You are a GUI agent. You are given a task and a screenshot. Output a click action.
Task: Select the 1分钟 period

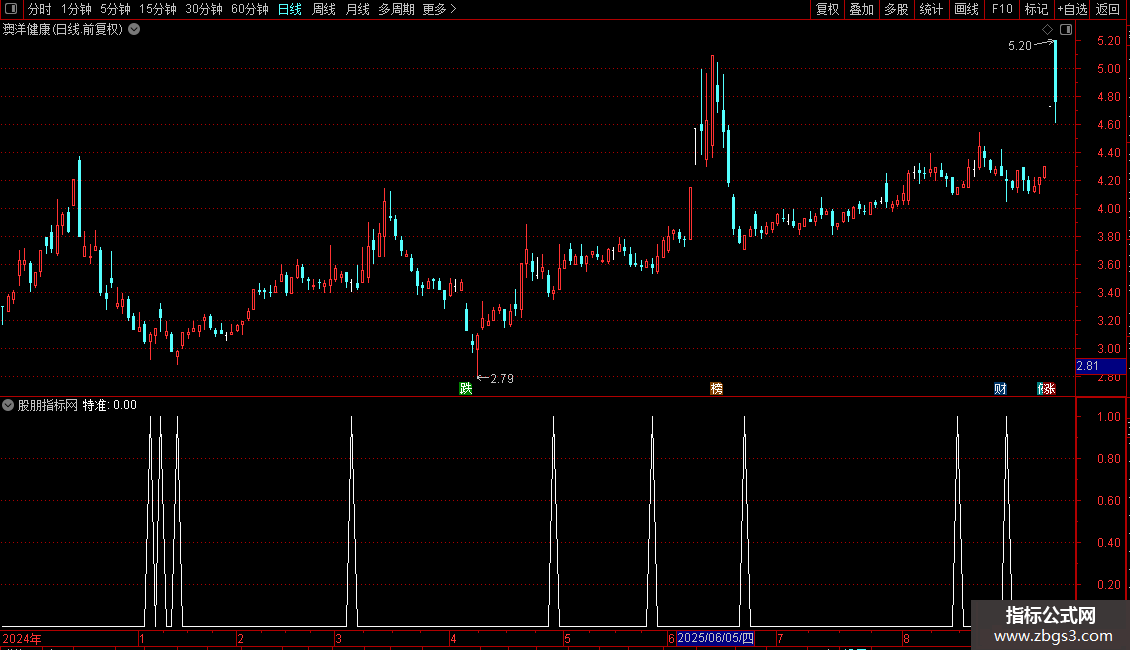point(76,9)
